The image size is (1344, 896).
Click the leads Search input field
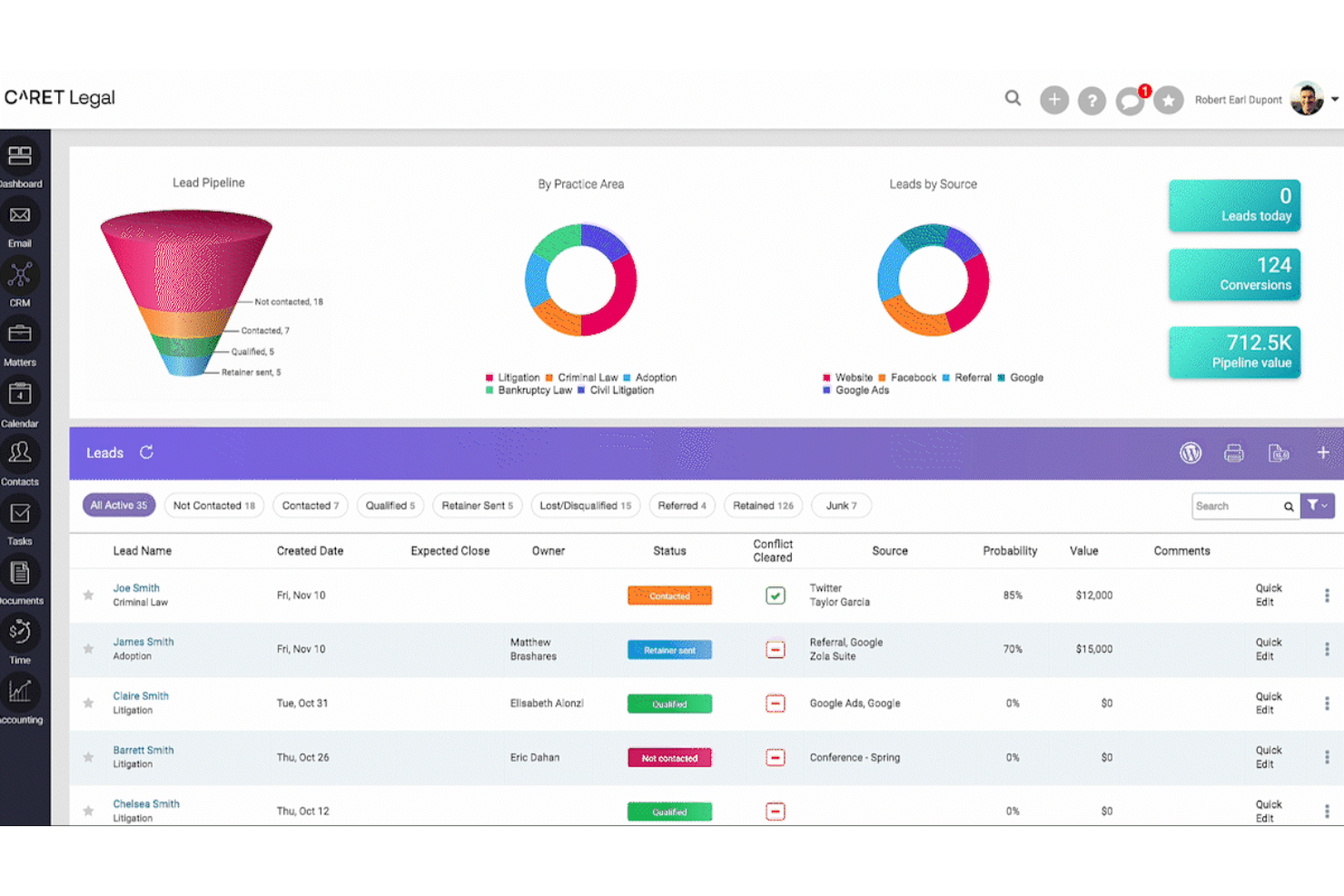(1240, 506)
